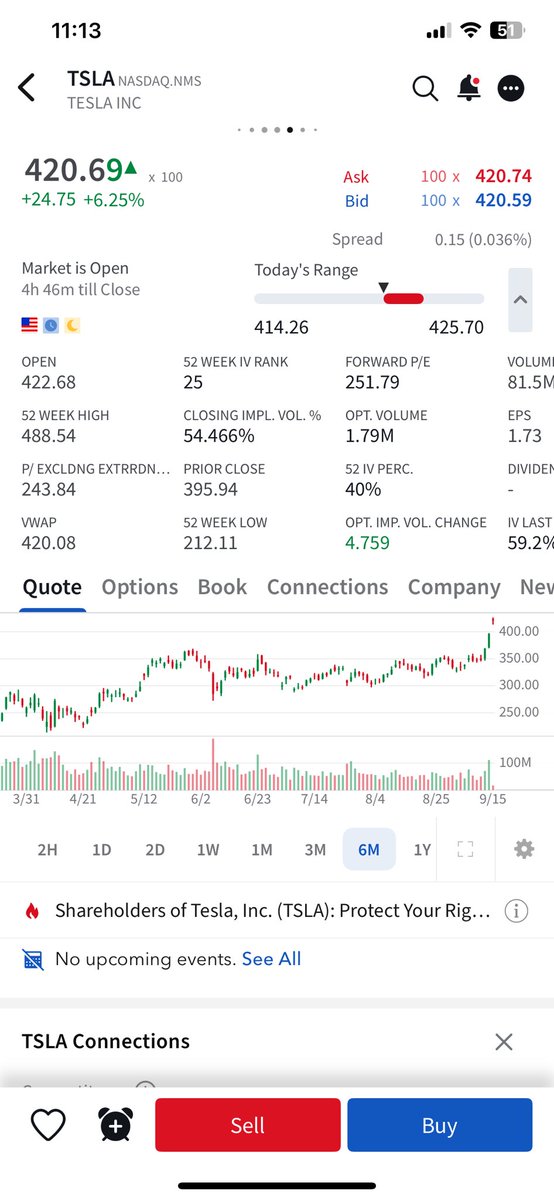Tap the blue Buy button
The width and height of the screenshot is (554, 1200).
440,1125
